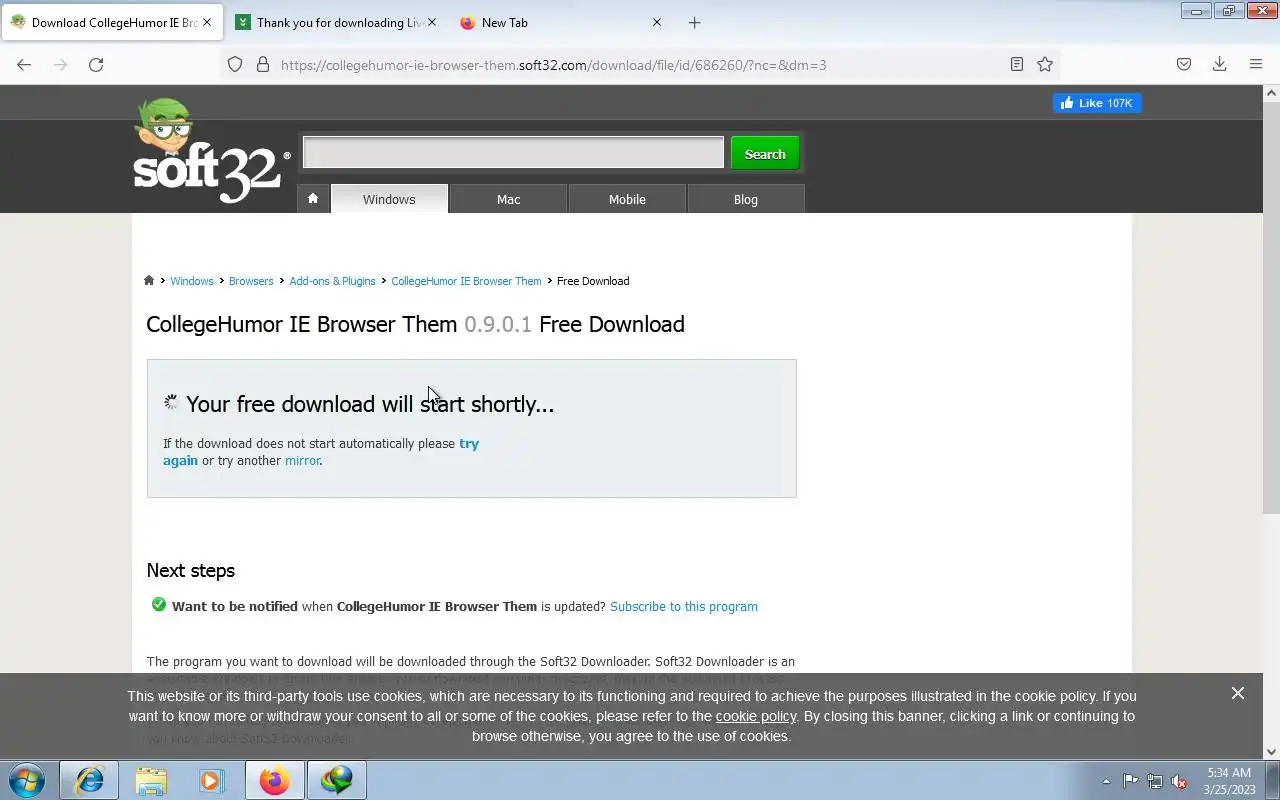Click the green Search button
This screenshot has width=1280, height=800.
tap(765, 153)
